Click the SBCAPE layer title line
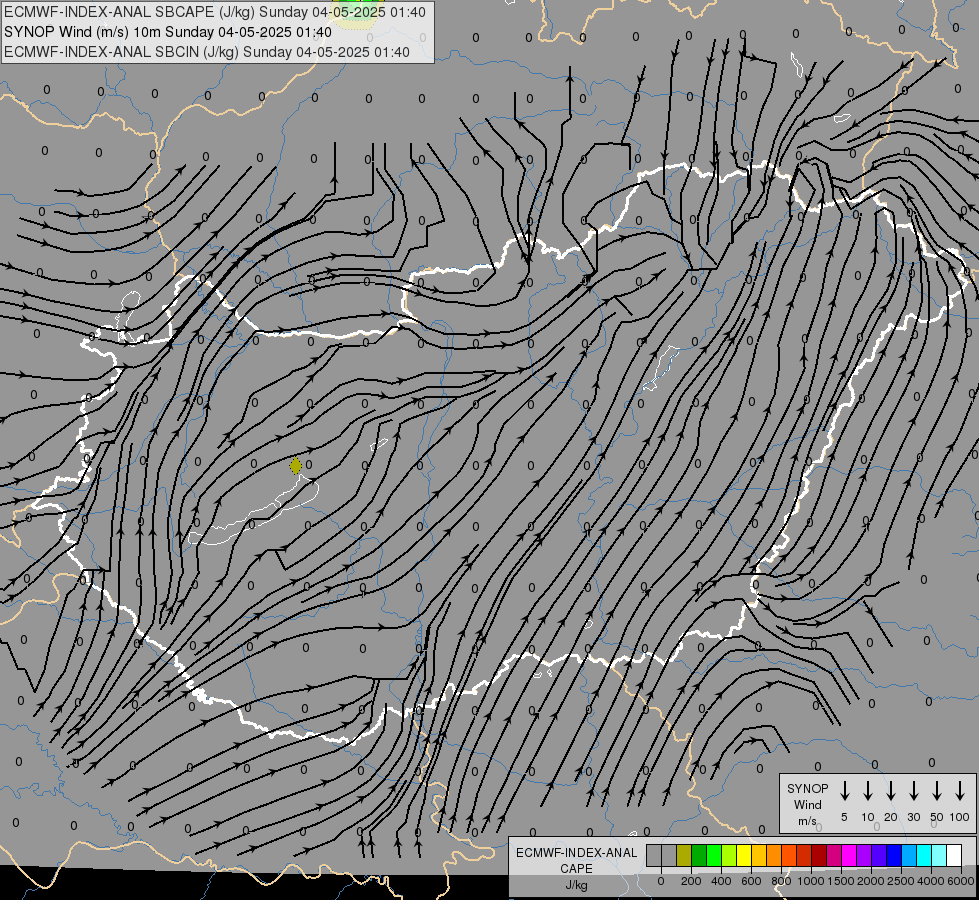Screen dimensions: 979x900 pos(215,12)
